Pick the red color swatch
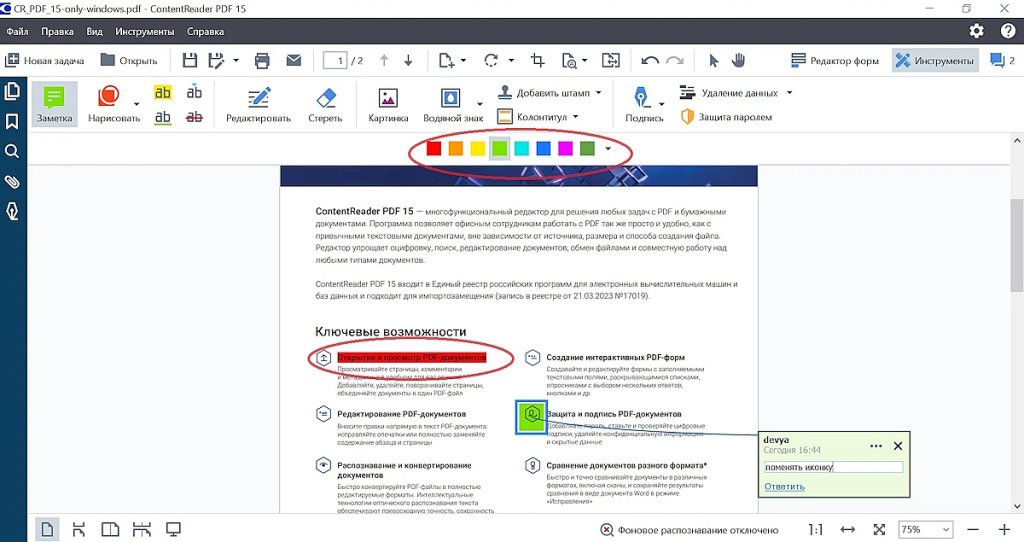 tap(434, 149)
